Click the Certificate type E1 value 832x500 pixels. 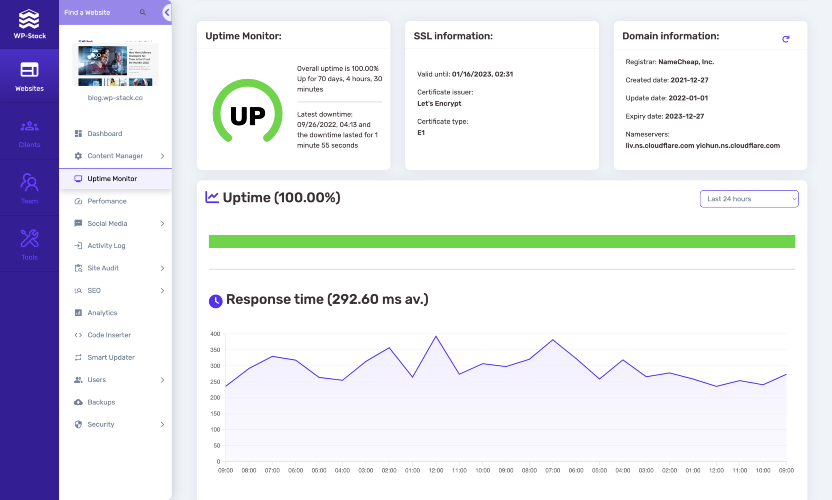point(421,133)
